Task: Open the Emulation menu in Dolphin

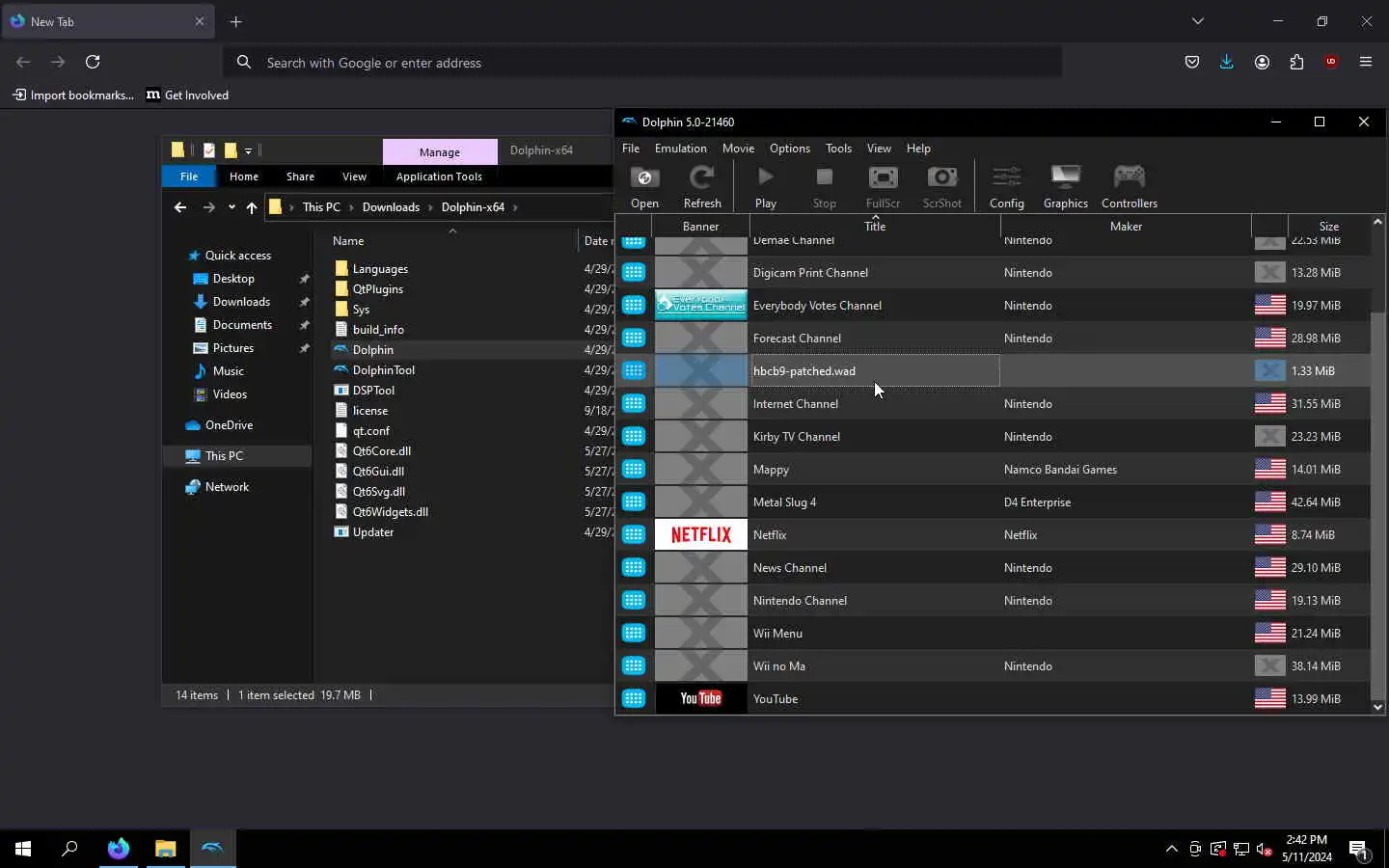Action: (x=681, y=149)
